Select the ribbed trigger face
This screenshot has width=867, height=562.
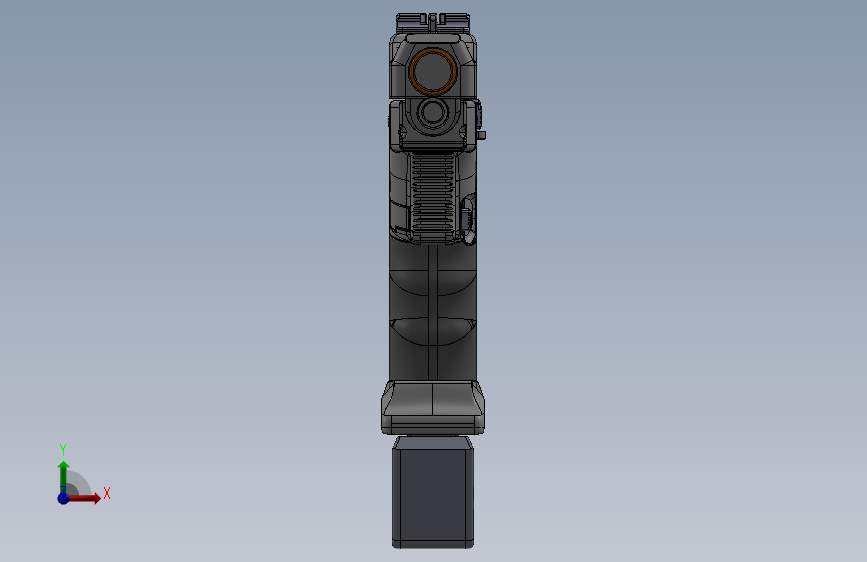(x=433, y=195)
